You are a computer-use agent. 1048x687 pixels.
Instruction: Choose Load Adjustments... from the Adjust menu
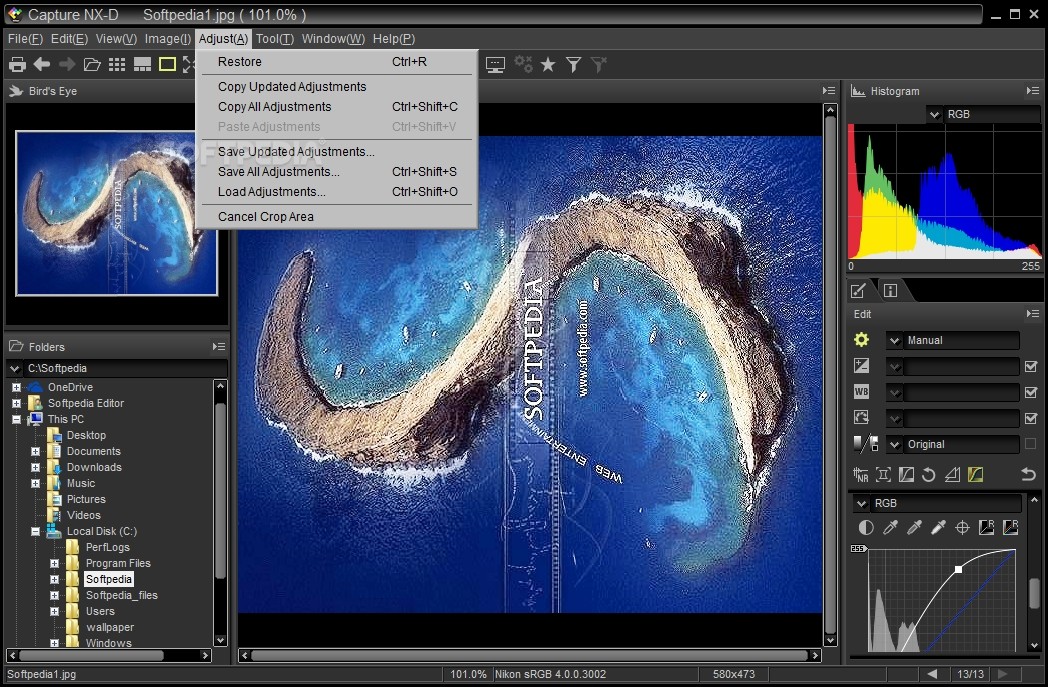271,192
